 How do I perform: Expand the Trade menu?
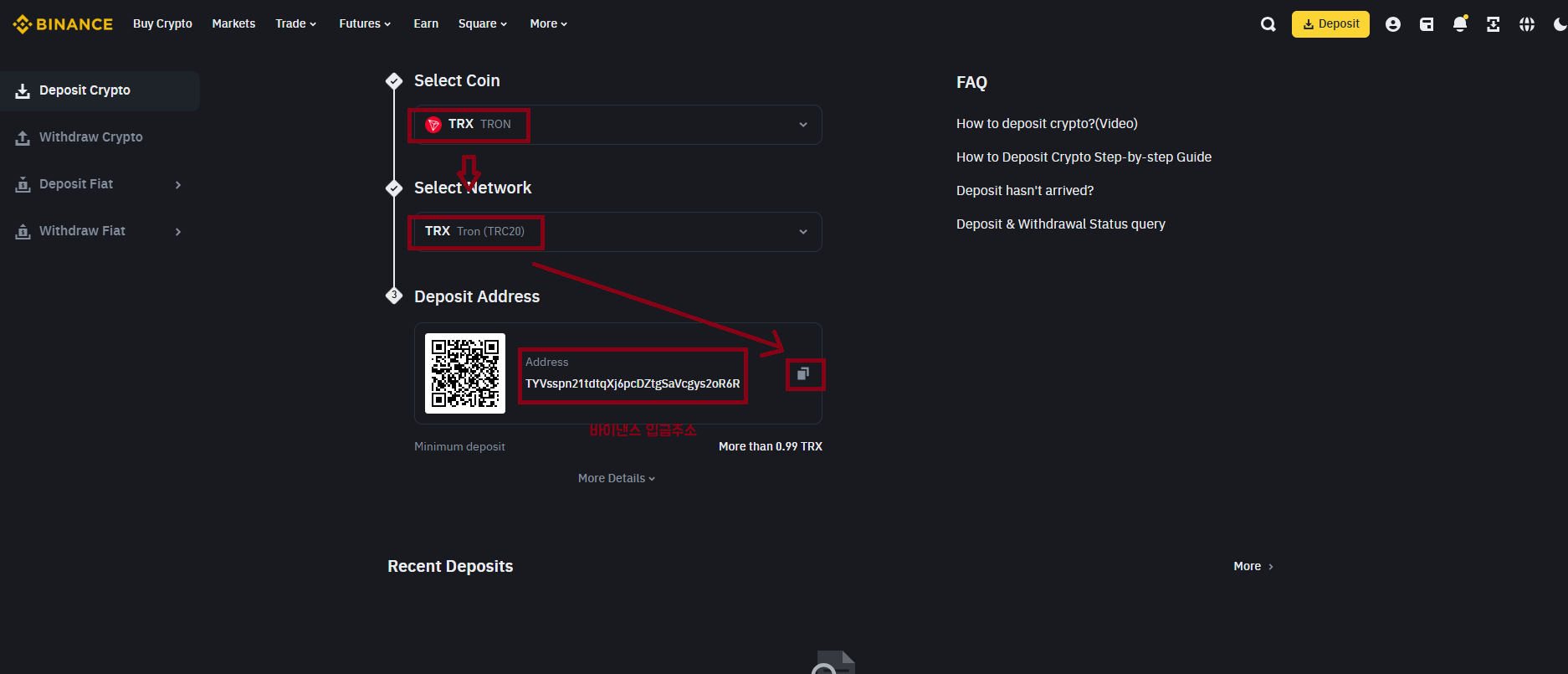[296, 23]
